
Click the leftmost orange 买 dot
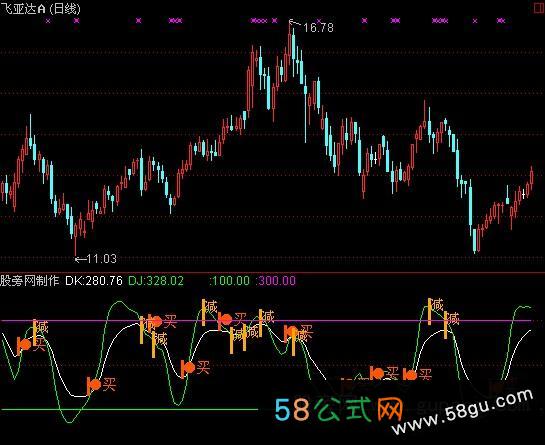pyautogui.click(x=25, y=345)
